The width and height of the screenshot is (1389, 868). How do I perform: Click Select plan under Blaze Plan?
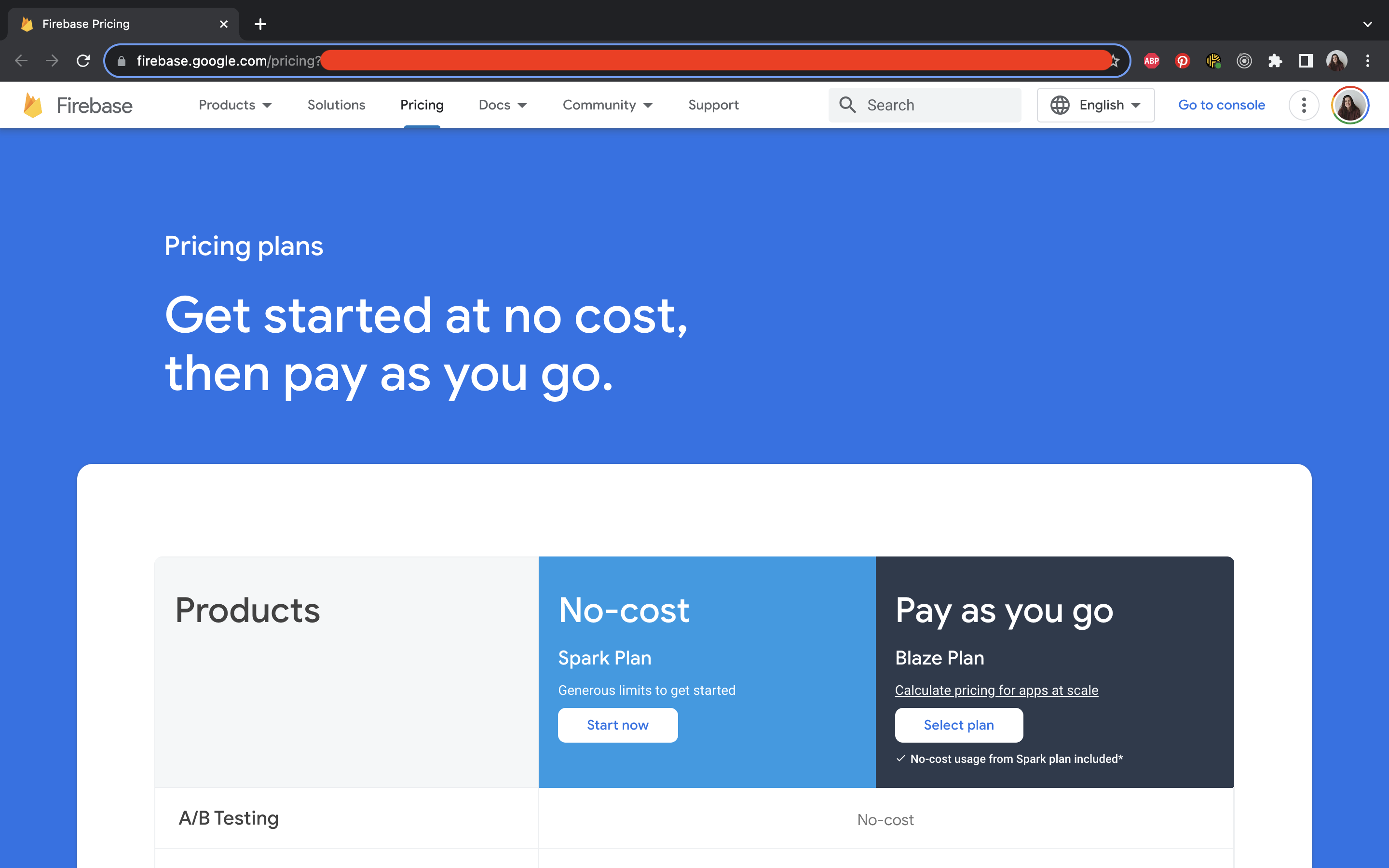click(958, 725)
